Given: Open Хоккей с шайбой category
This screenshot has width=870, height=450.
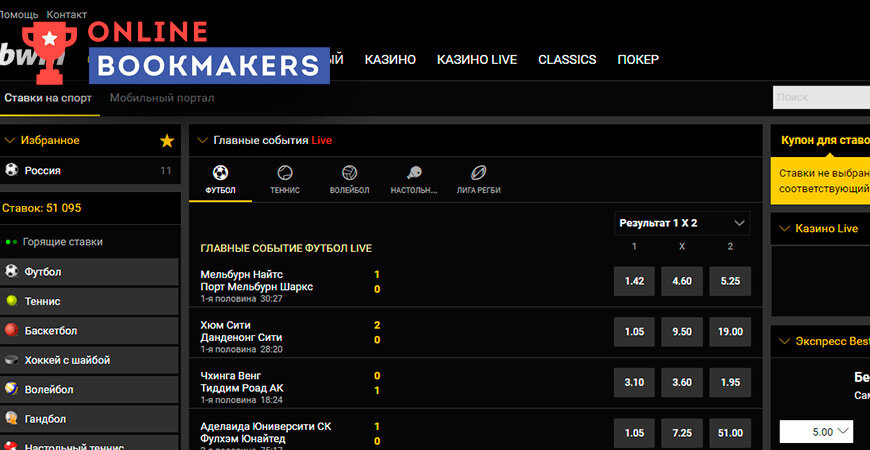Looking at the screenshot, I should (89, 360).
